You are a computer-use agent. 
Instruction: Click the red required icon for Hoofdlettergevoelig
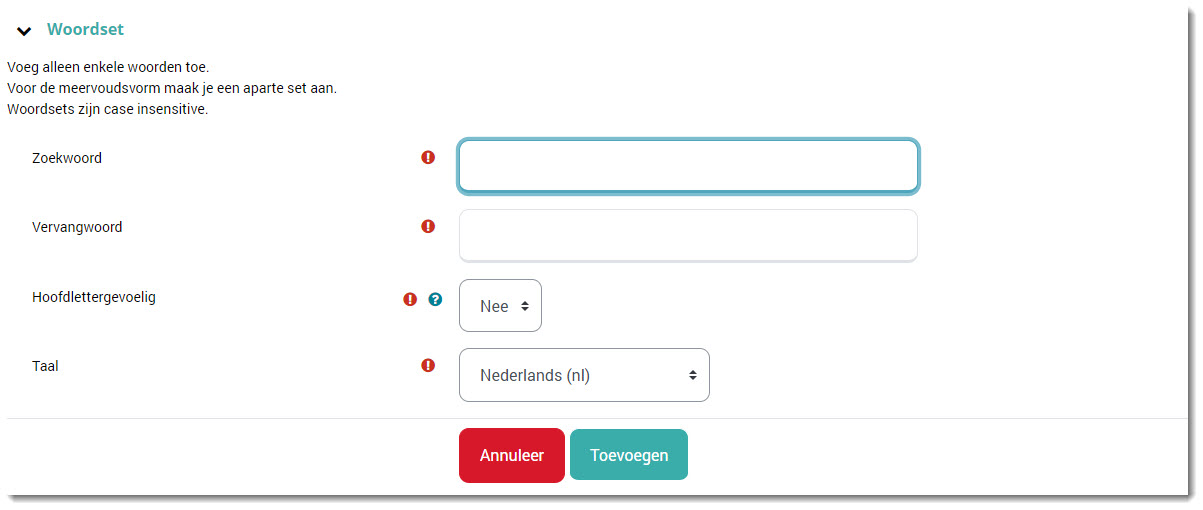point(410,299)
